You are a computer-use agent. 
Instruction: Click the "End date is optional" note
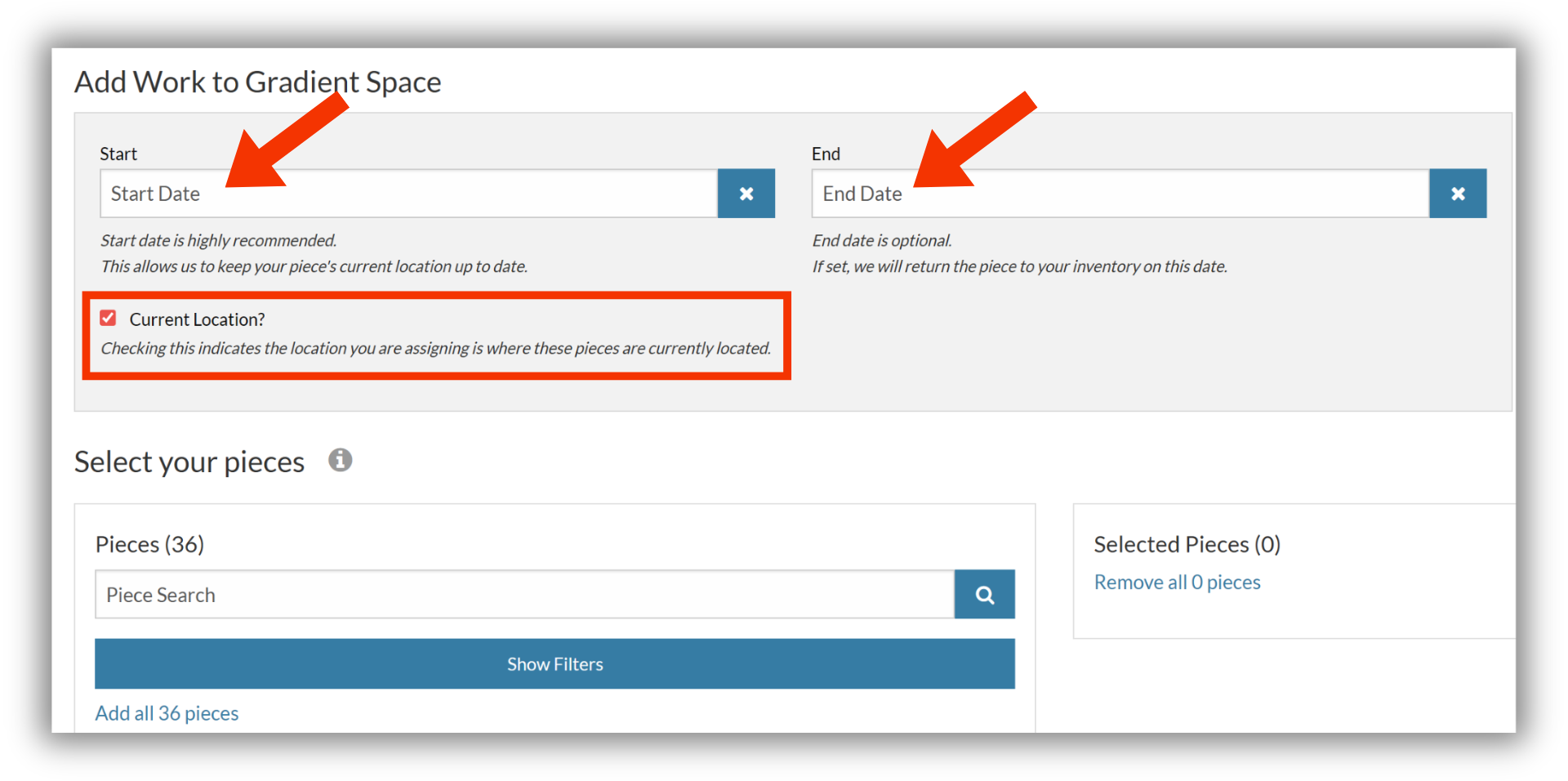[882, 240]
